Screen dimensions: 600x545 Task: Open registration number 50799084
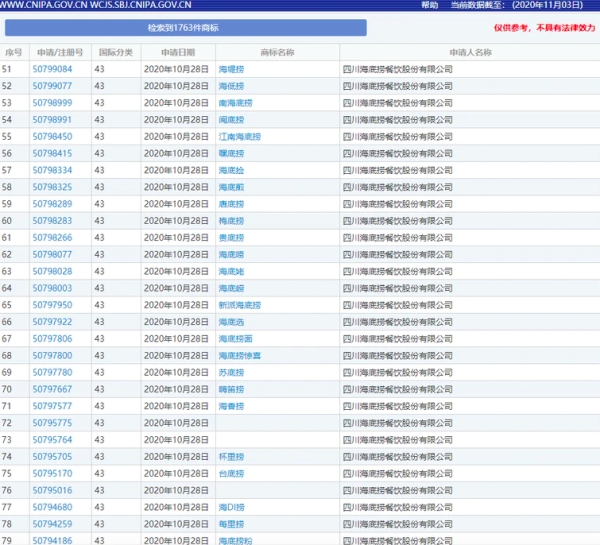52,69
